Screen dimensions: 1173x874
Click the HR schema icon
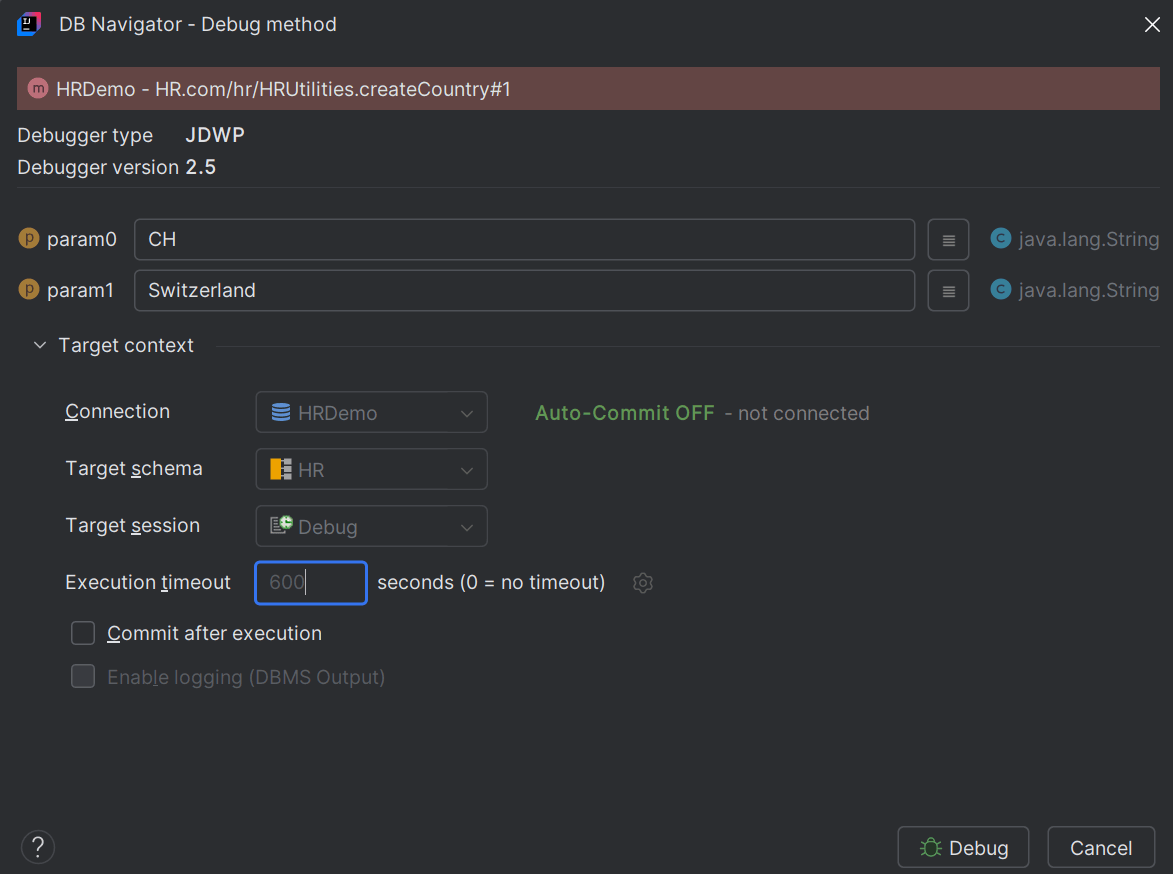(x=281, y=469)
